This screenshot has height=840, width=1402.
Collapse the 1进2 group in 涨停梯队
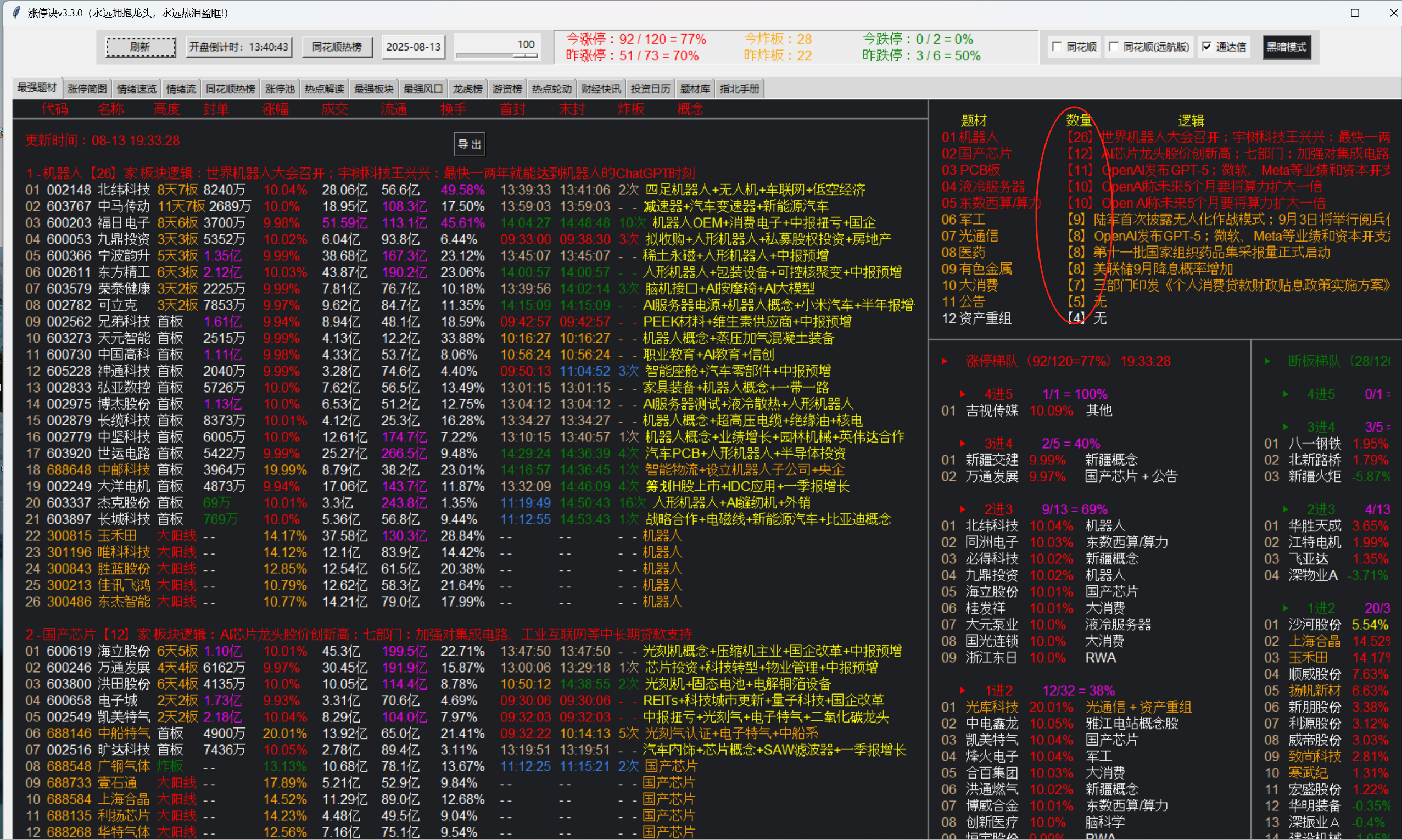[963, 691]
